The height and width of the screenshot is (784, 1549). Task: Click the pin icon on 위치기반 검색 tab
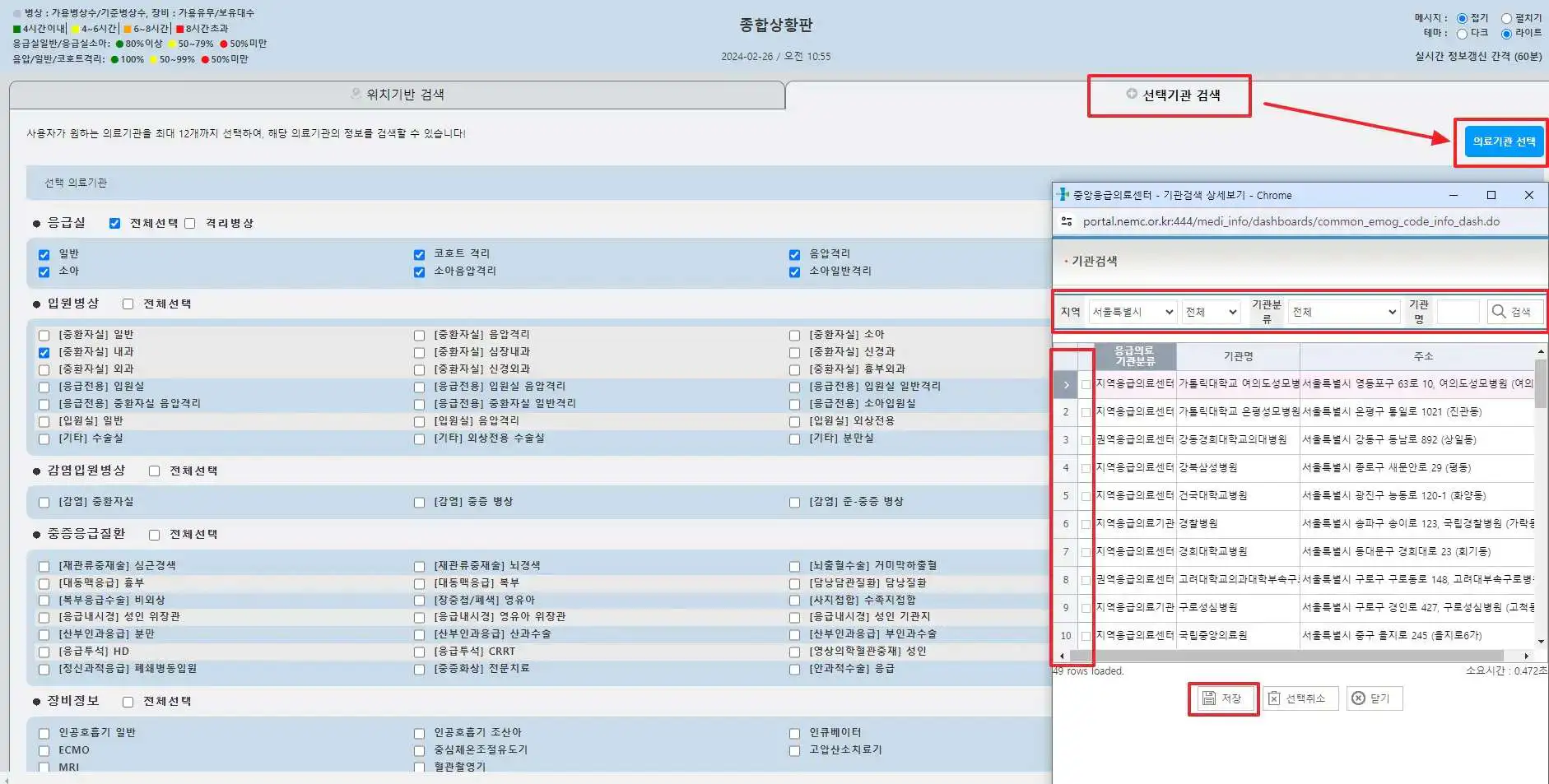click(356, 94)
